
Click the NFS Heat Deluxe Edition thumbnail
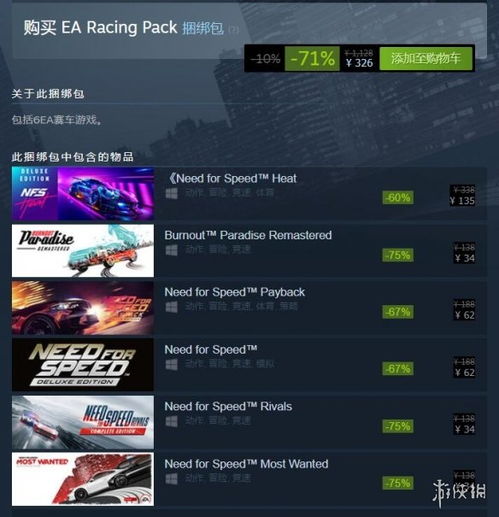tap(83, 193)
